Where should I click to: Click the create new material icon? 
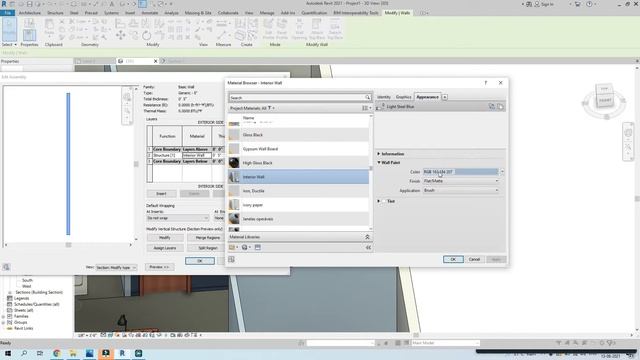(x=244, y=247)
